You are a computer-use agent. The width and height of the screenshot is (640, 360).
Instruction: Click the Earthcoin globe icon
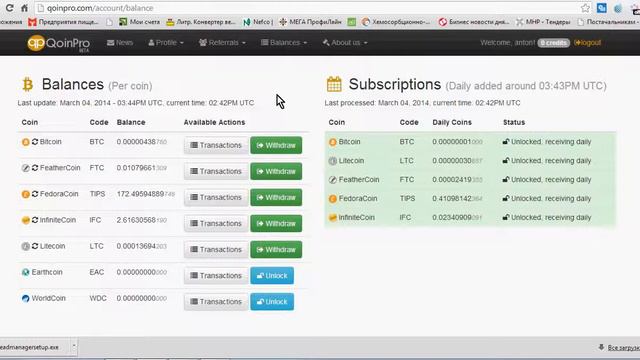(26, 272)
